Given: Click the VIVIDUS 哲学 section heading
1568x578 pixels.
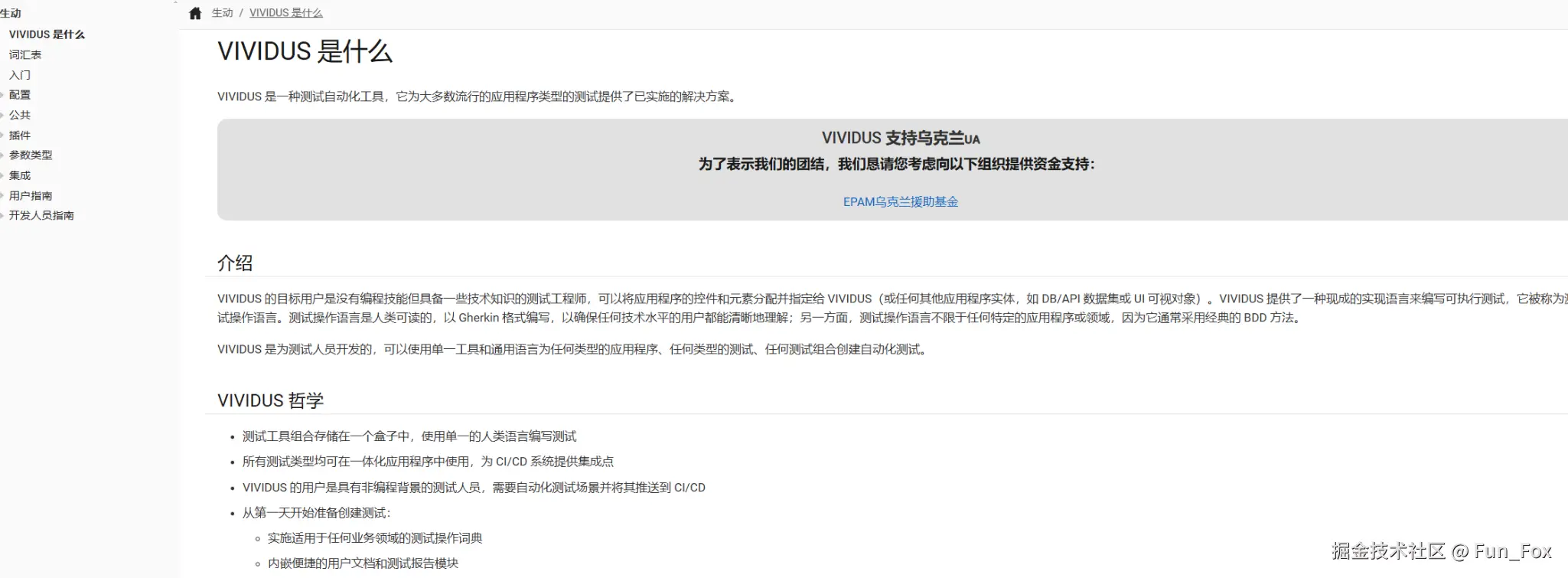Looking at the screenshot, I should point(270,400).
